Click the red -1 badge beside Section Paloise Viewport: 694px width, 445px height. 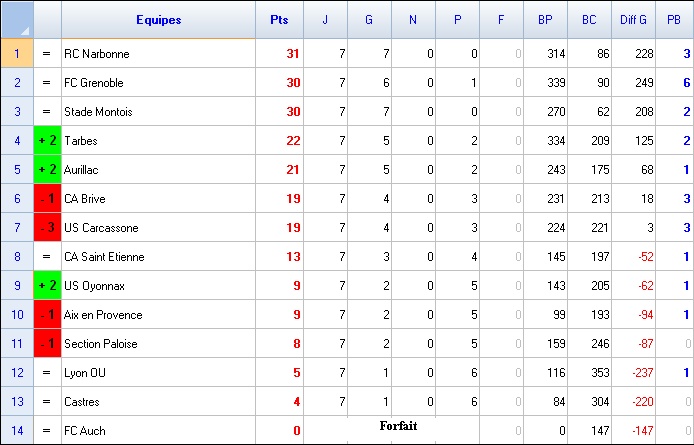pos(47,344)
